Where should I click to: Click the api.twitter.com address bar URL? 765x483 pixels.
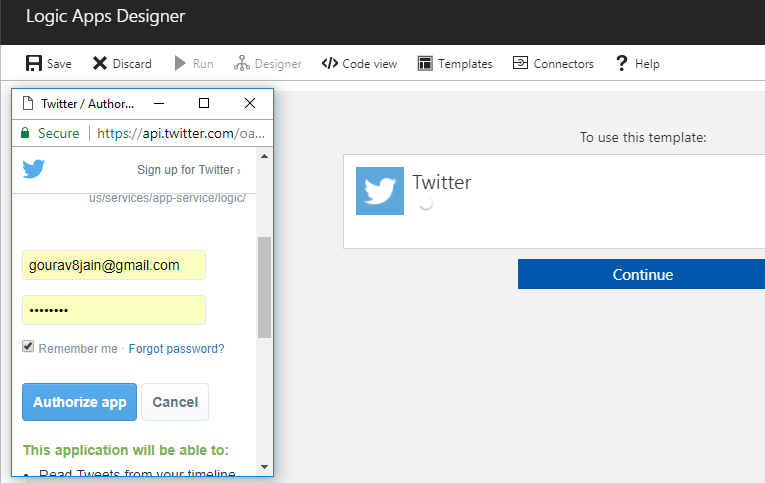pos(181,133)
